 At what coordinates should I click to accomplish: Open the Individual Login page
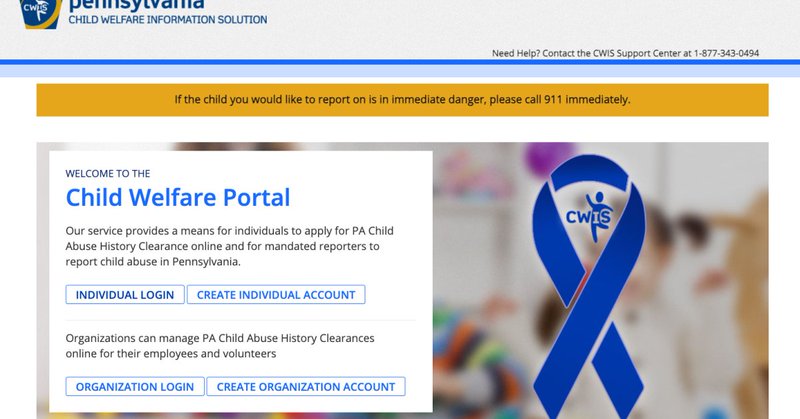(x=125, y=294)
